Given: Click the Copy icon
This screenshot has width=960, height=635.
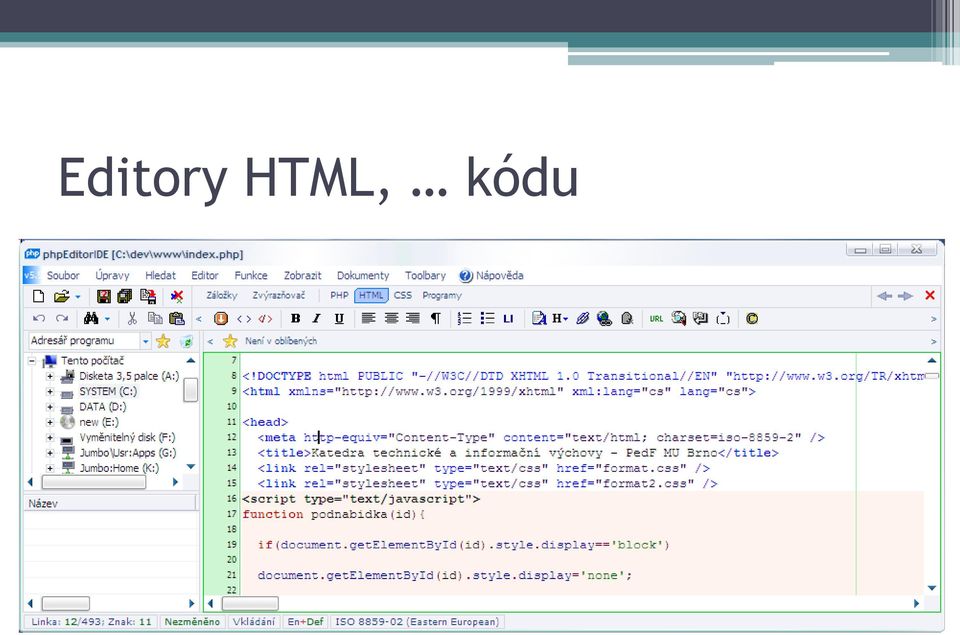Looking at the screenshot, I should point(155,318).
